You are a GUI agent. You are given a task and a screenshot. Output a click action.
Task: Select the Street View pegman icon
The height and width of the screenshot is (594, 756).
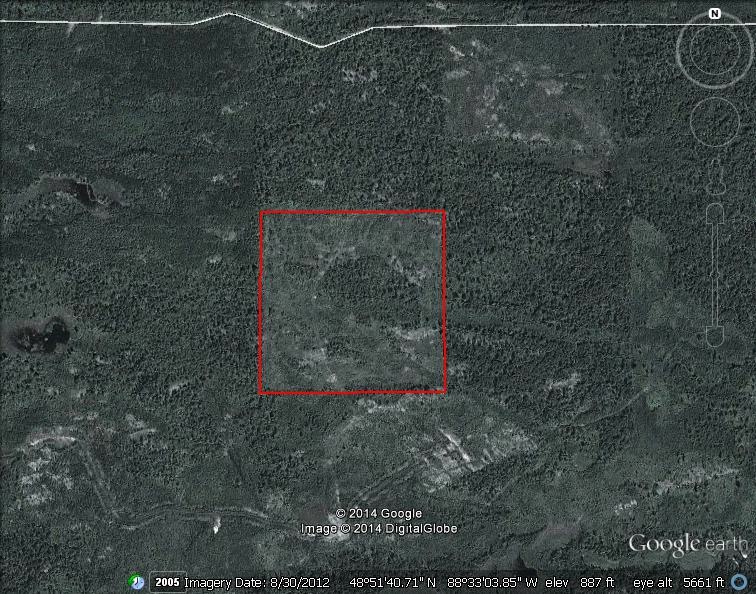pos(716,176)
